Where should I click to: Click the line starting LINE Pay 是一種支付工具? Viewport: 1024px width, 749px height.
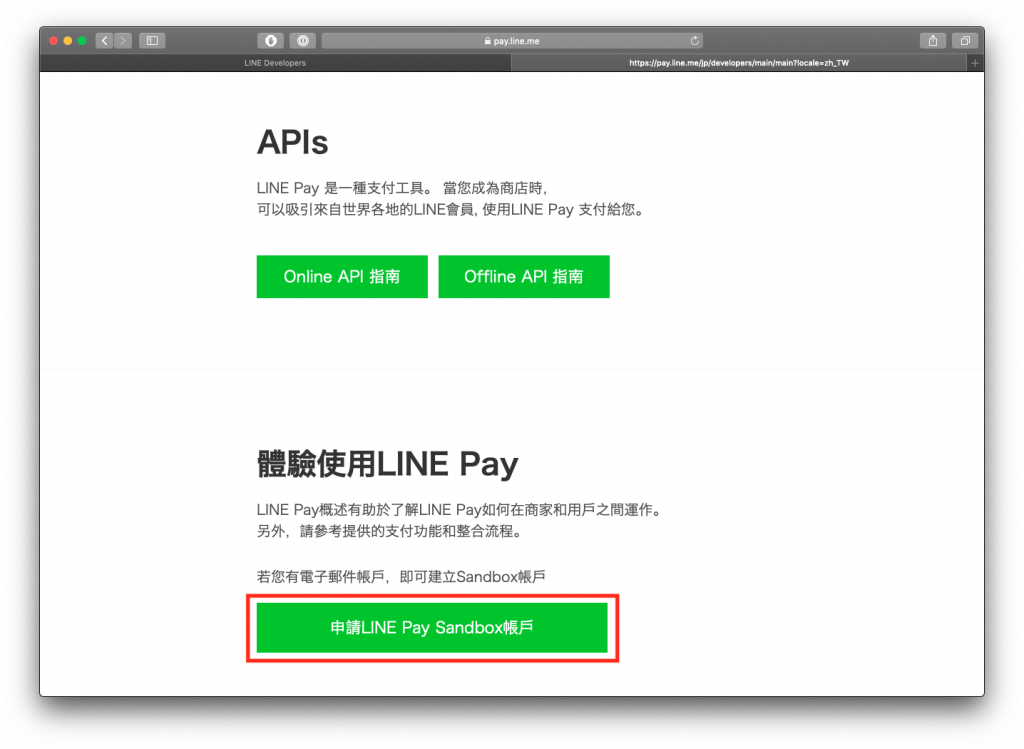click(402, 188)
